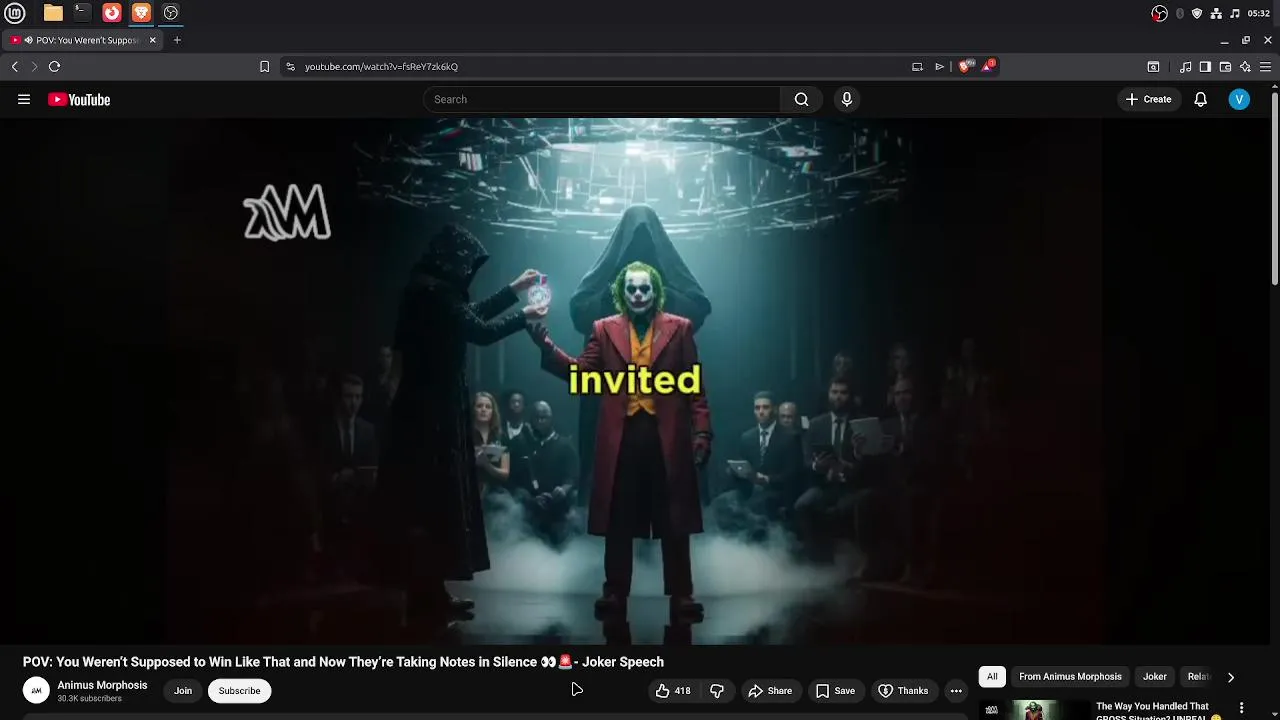This screenshot has height=720, width=1280.
Task: Go forward in browser history
Action: pos(34,67)
